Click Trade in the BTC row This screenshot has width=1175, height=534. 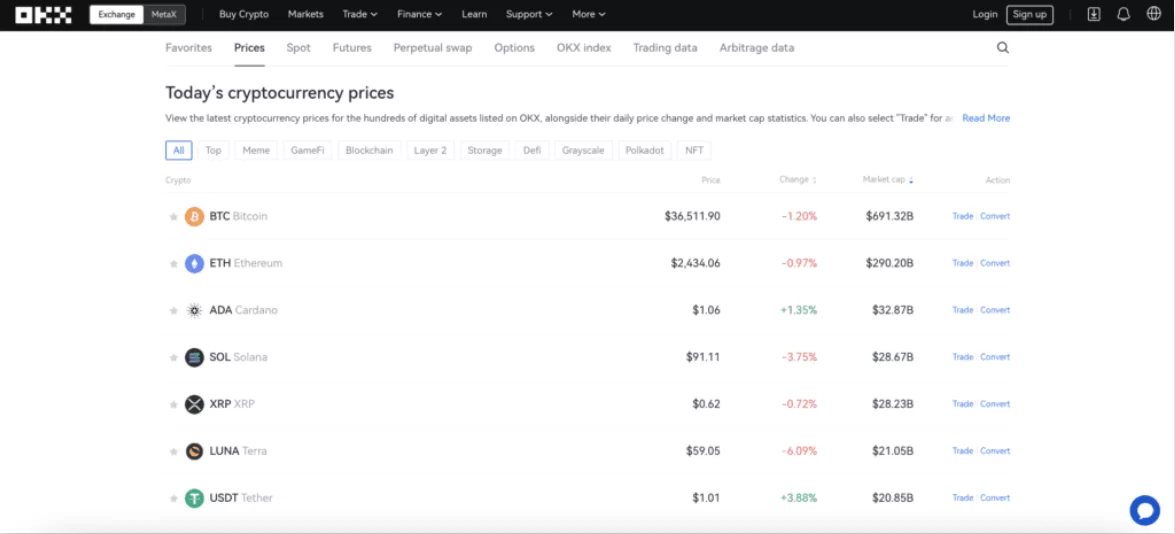click(962, 216)
